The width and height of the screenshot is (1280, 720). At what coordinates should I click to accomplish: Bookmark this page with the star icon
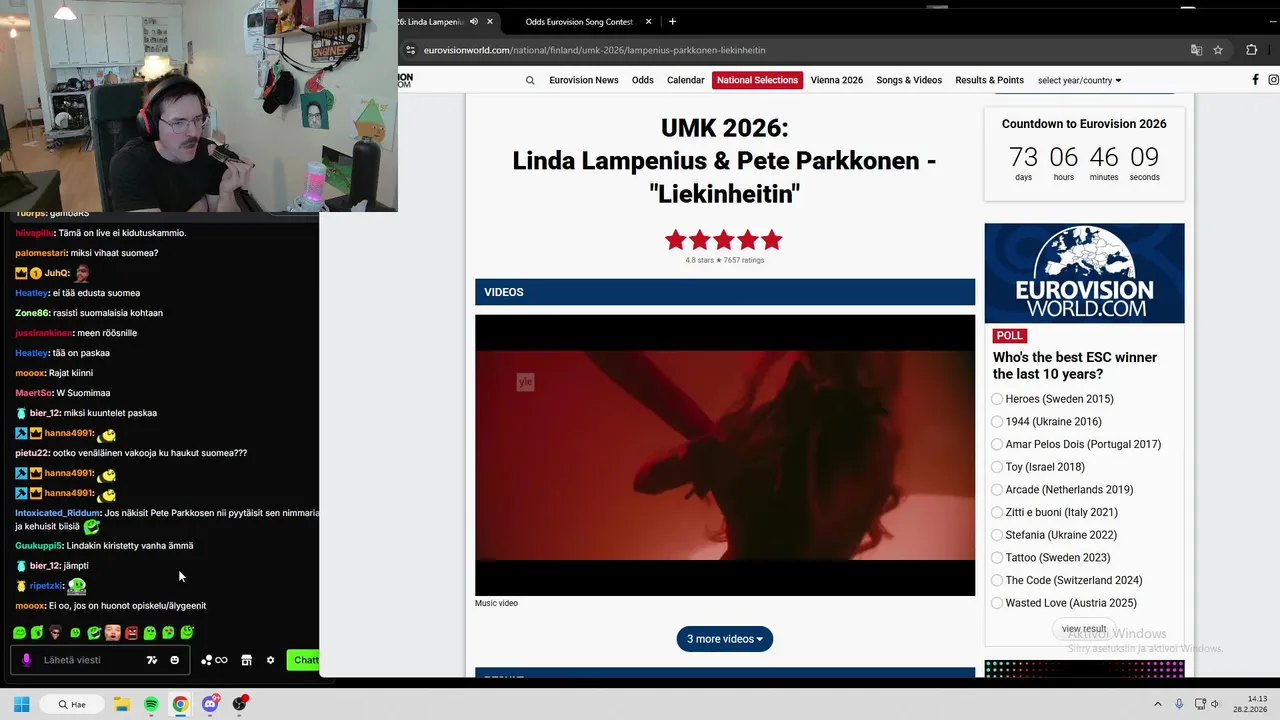pos(1218,50)
